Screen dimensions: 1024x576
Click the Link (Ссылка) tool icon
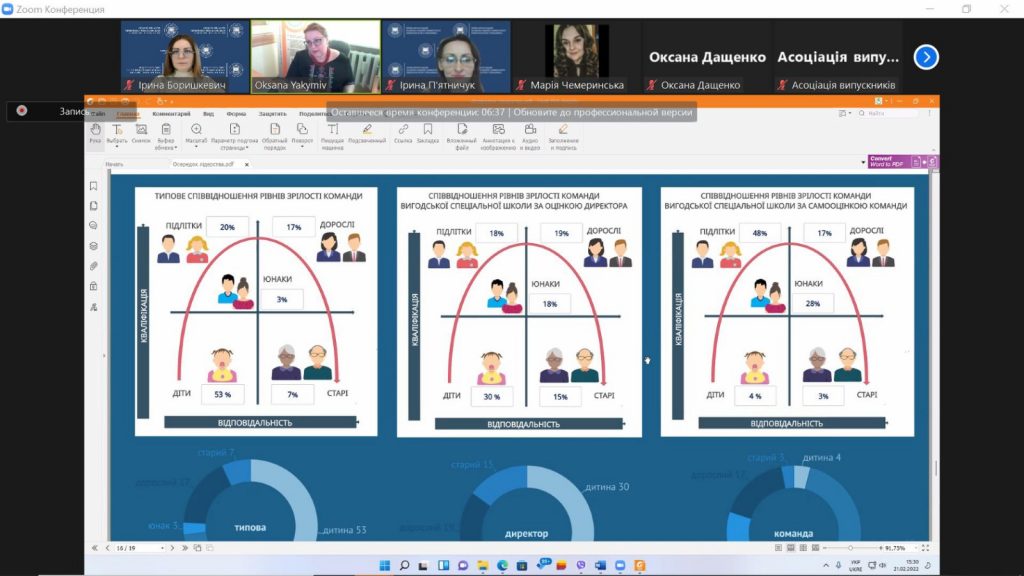coord(403,132)
